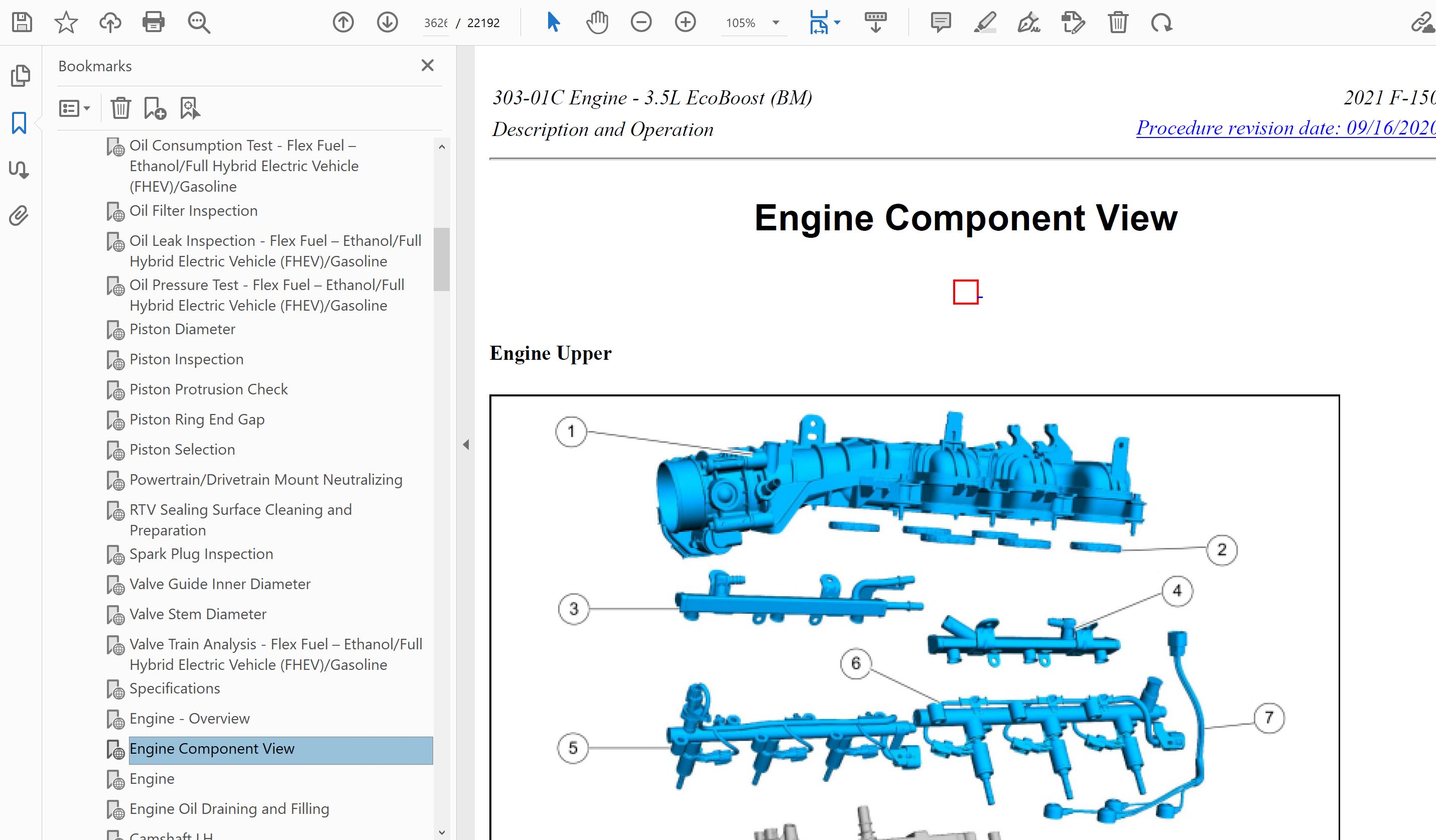Image resolution: width=1436 pixels, height=840 pixels.
Task: Click the Save file icon
Action: coord(22,23)
